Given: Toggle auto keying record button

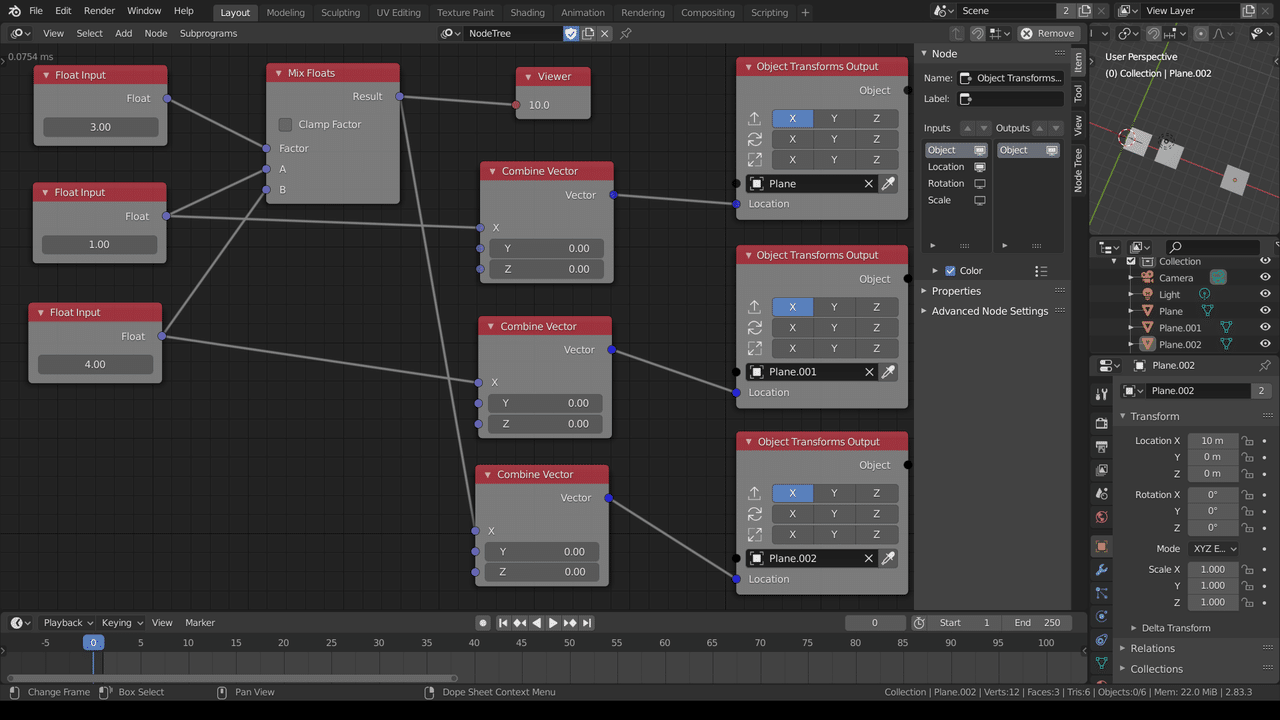Looking at the screenshot, I should 483,623.
